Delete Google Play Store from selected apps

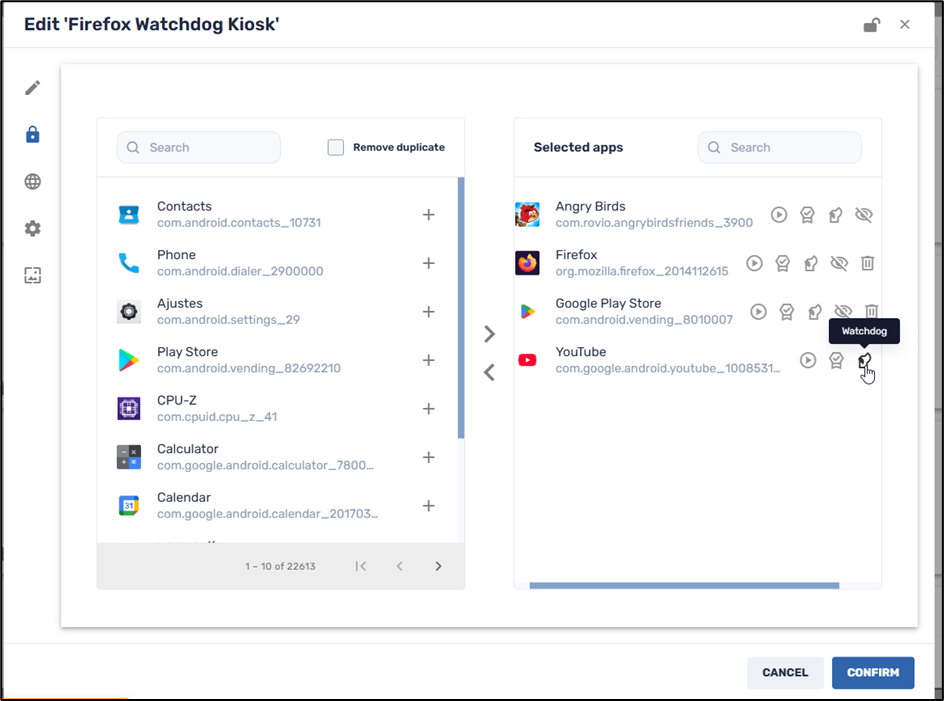point(872,311)
